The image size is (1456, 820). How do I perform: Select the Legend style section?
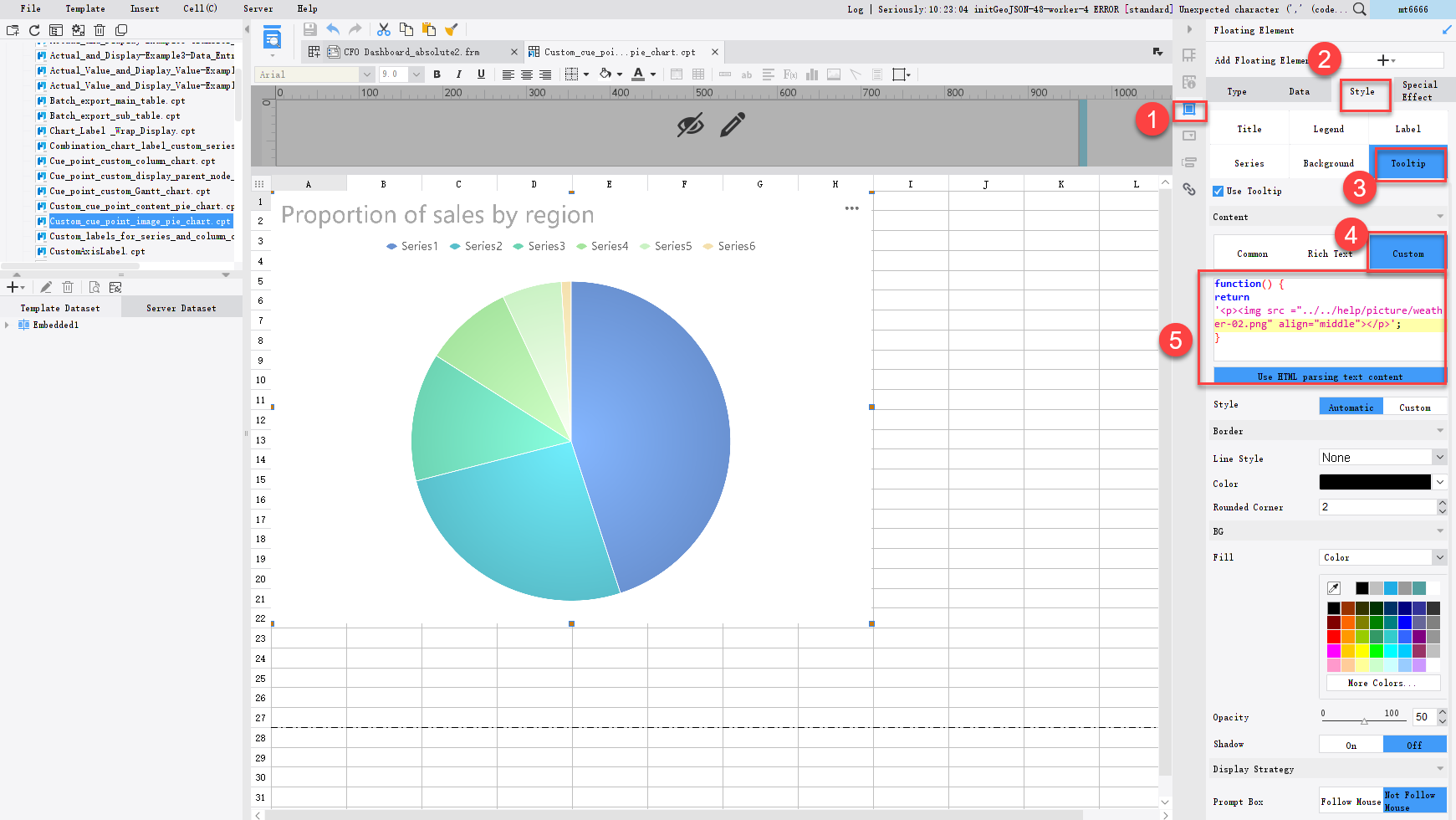point(1329,129)
